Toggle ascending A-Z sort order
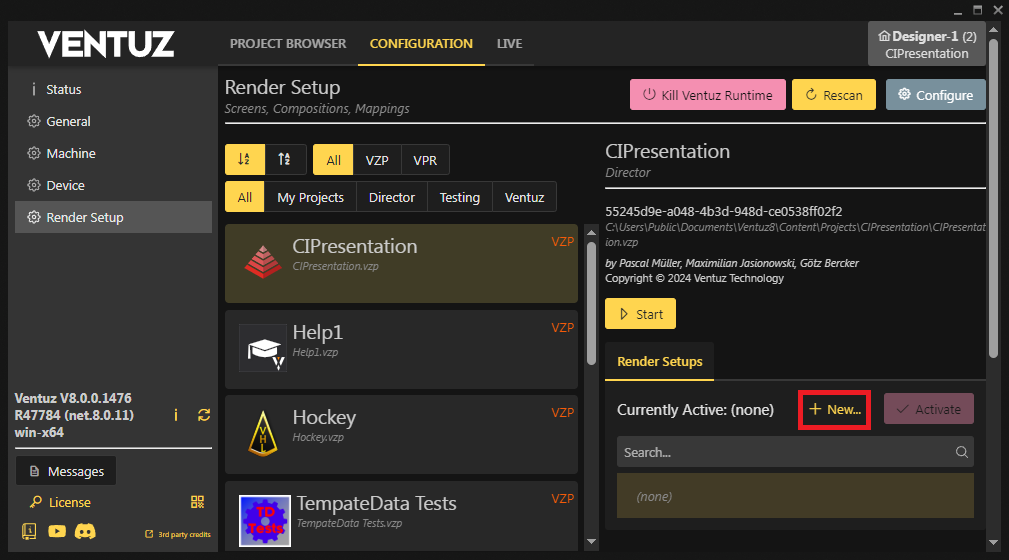 [x=244, y=159]
